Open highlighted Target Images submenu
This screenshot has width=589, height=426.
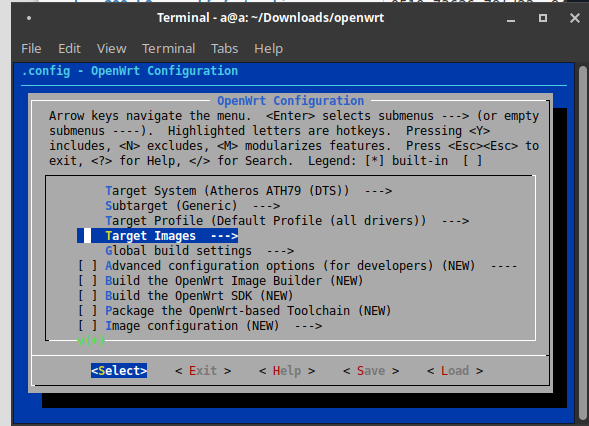pos(157,236)
